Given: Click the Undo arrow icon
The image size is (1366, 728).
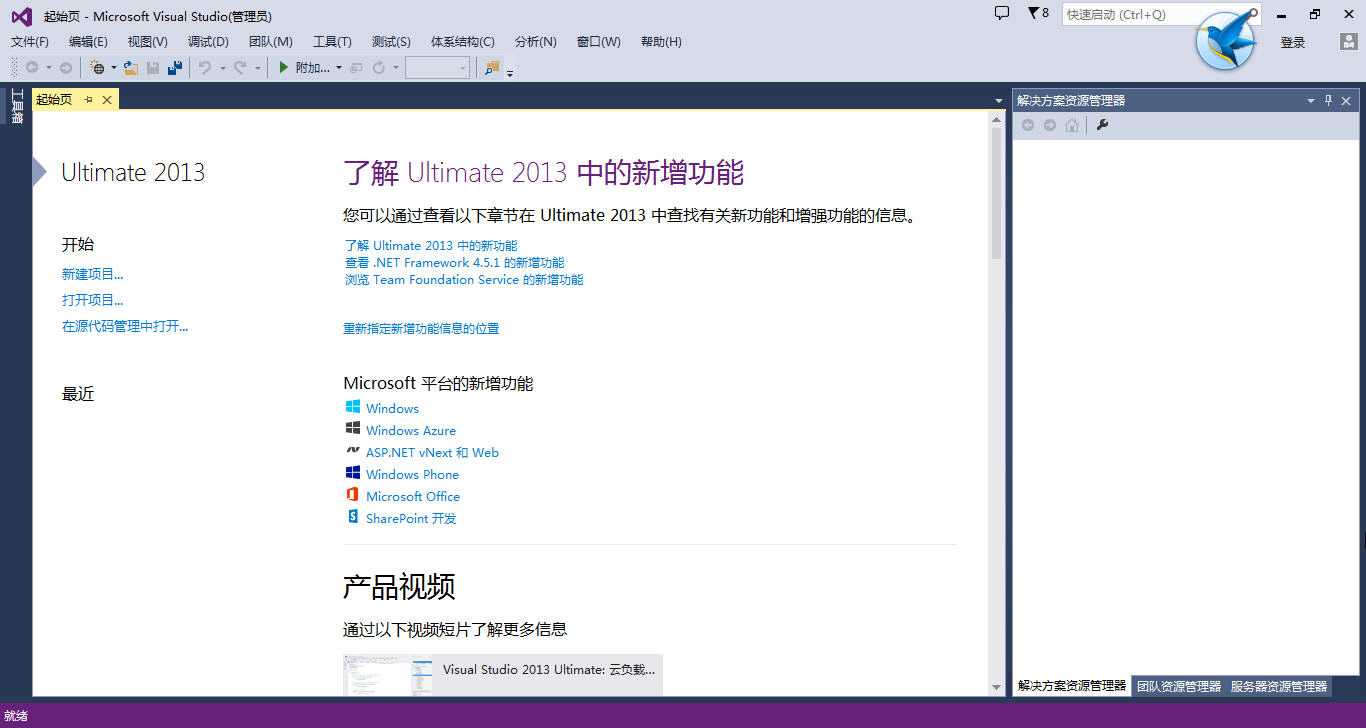Looking at the screenshot, I should [x=205, y=68].
